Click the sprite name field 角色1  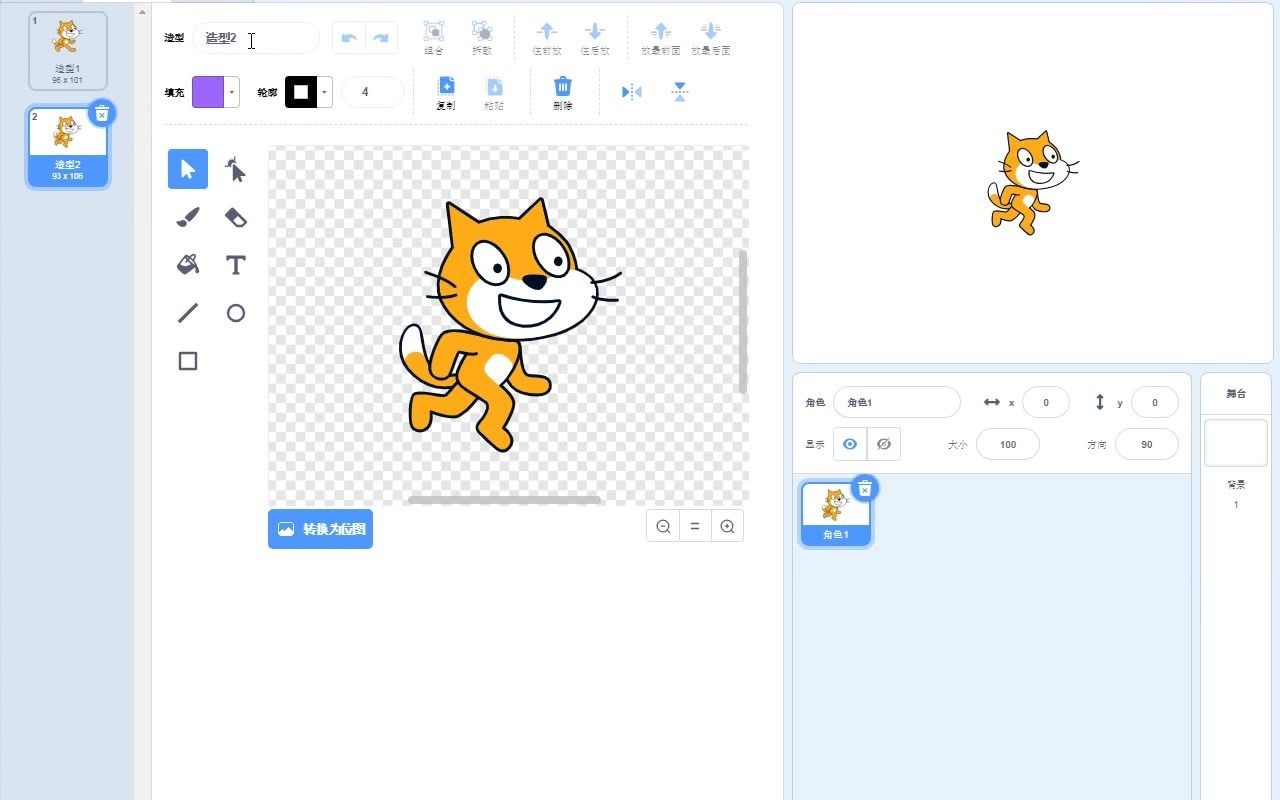tap(897, 402)
